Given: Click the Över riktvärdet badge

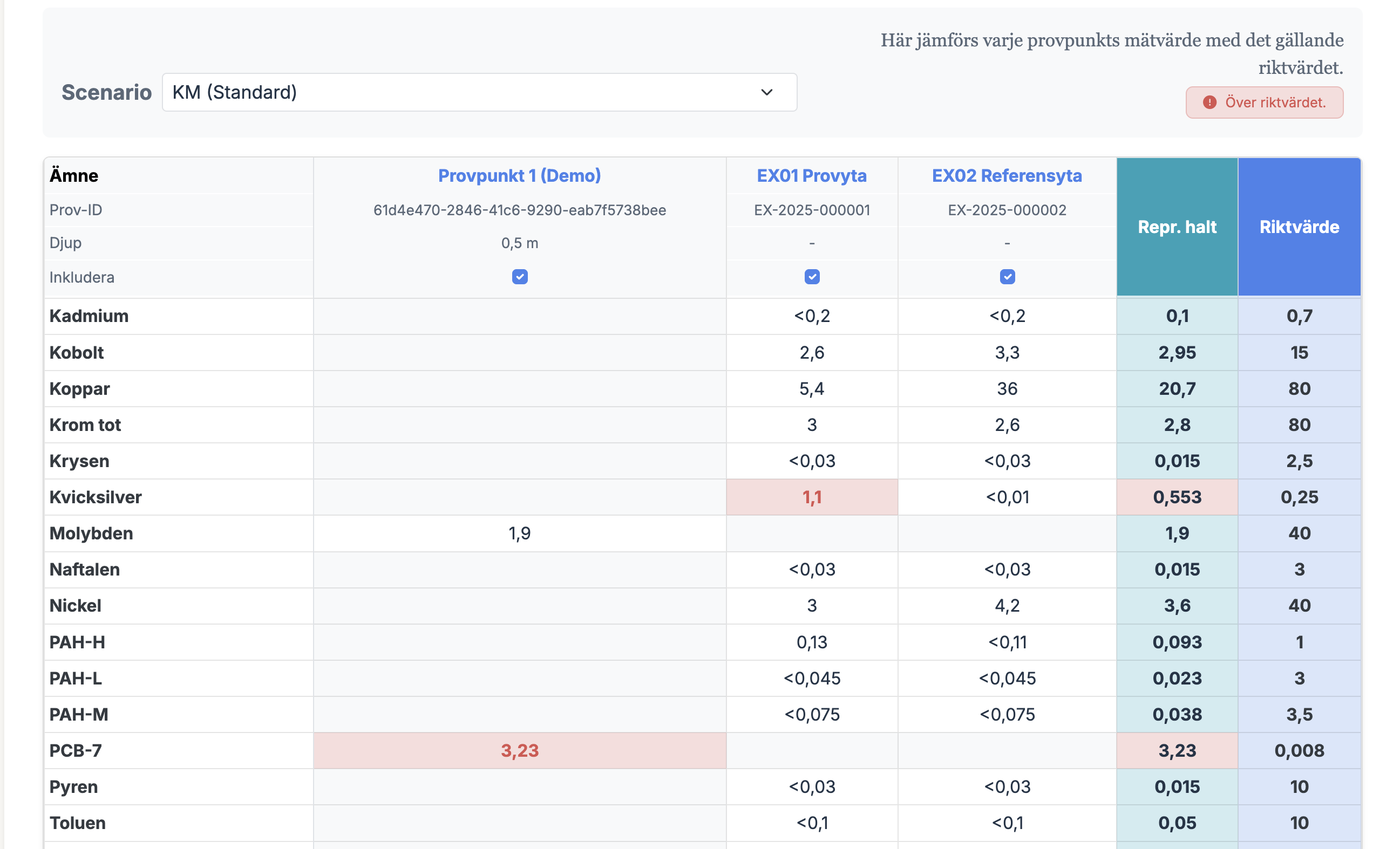Looking at the screenshot, I should point(1263,103).
